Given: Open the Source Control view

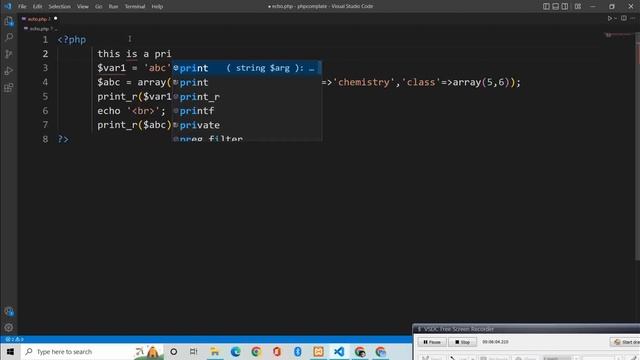Looking at the screenshot, I should (x=9, y=54).
